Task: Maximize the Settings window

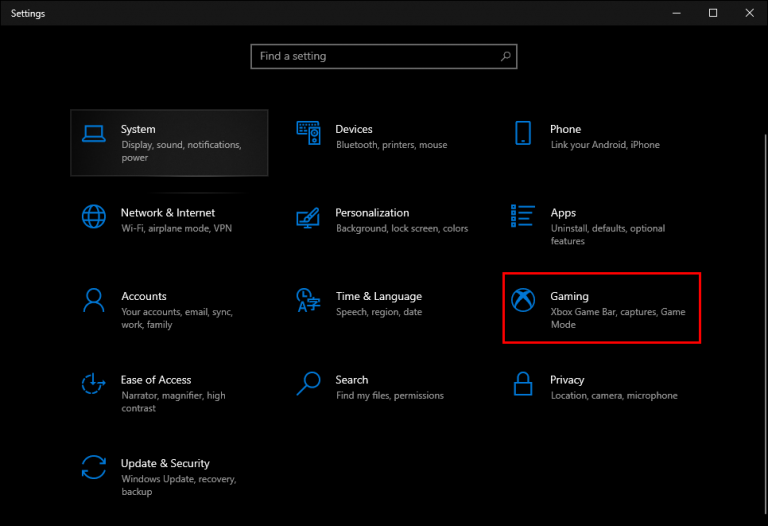Action: pos(713,13)
